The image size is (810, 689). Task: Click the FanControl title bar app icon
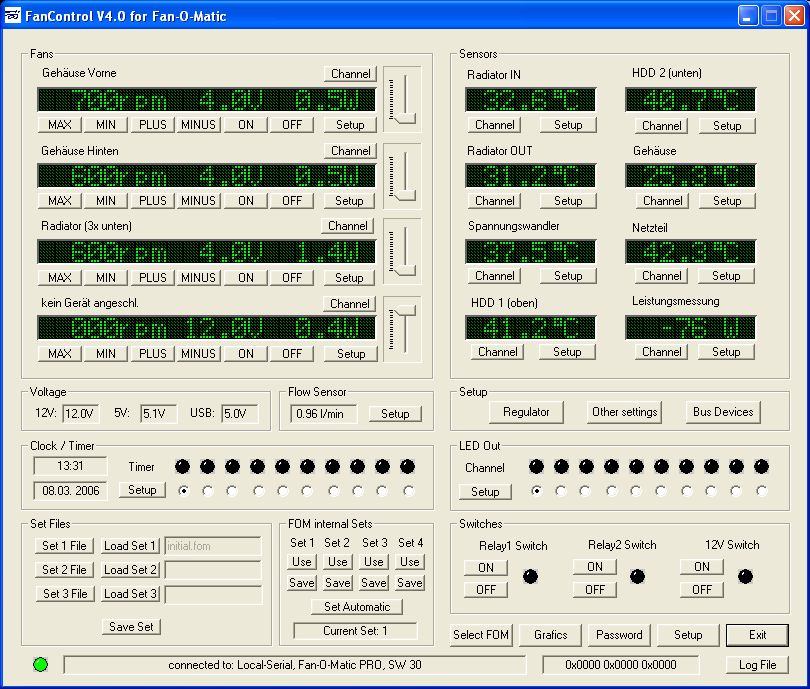tap(11, 16)
